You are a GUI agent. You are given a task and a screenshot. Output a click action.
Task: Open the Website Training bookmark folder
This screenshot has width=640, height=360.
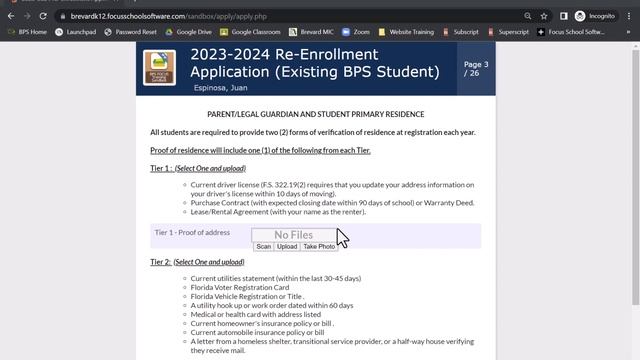point(406,32)
